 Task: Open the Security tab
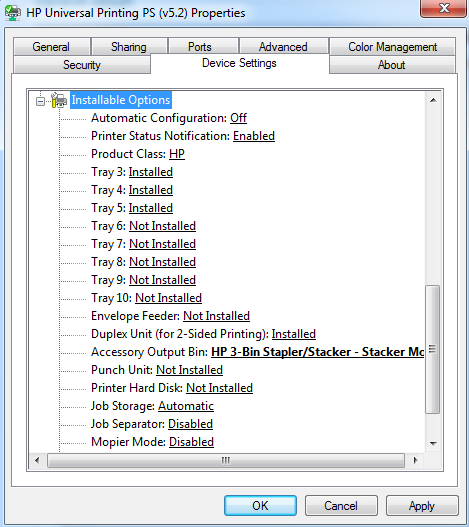click(82, 65)
